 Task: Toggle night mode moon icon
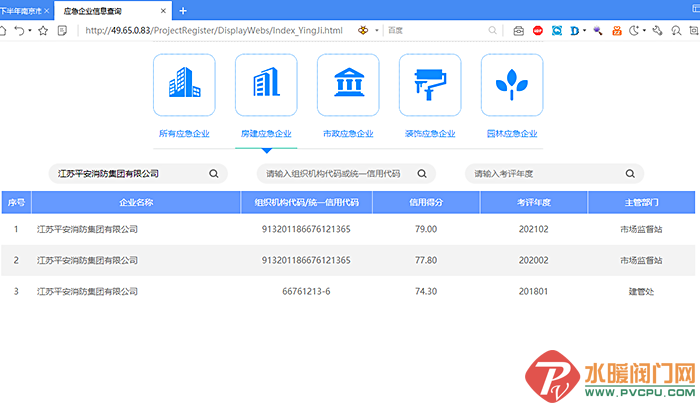[x=634, y=30]
